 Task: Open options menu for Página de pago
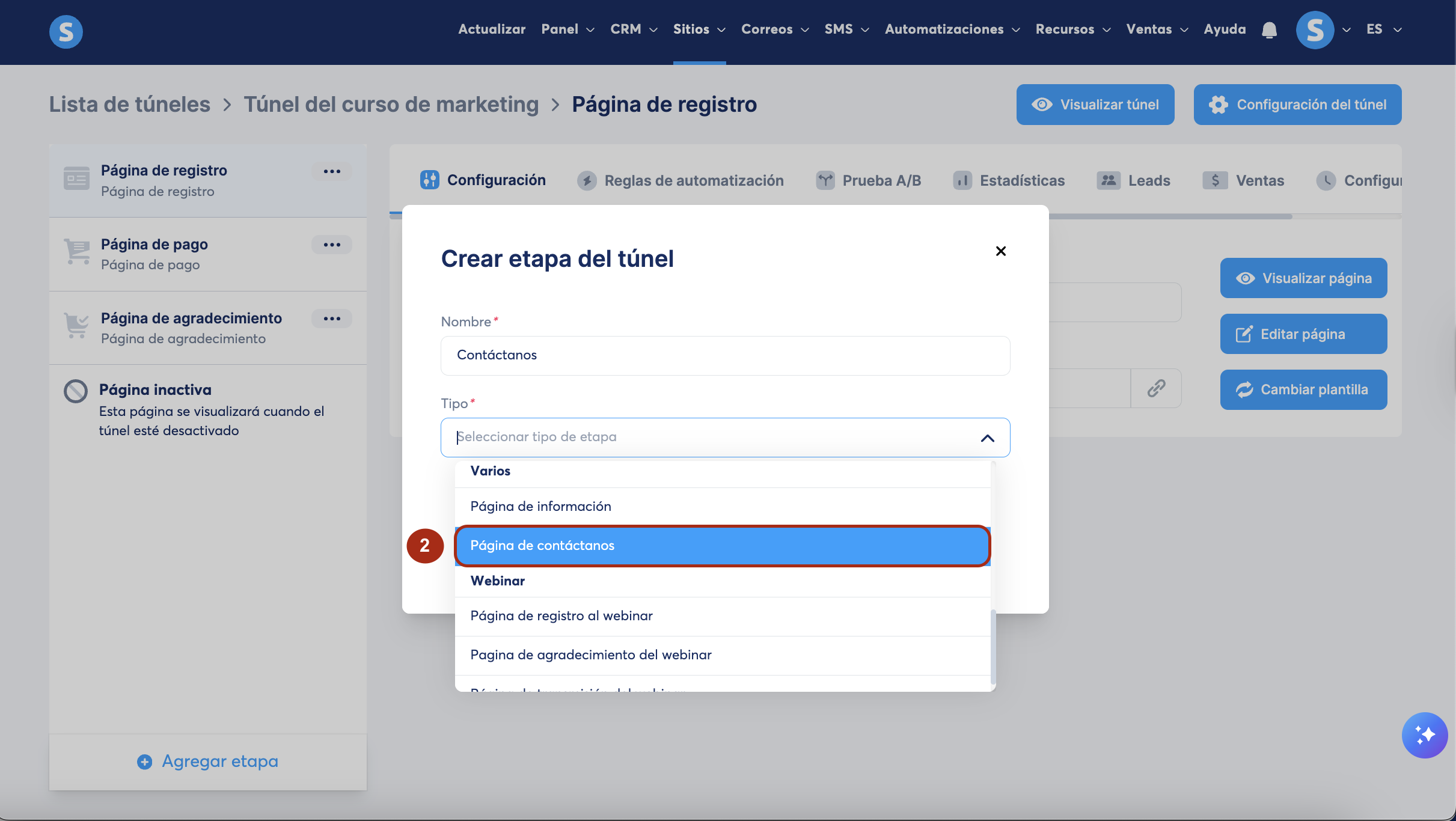(332, 245)
